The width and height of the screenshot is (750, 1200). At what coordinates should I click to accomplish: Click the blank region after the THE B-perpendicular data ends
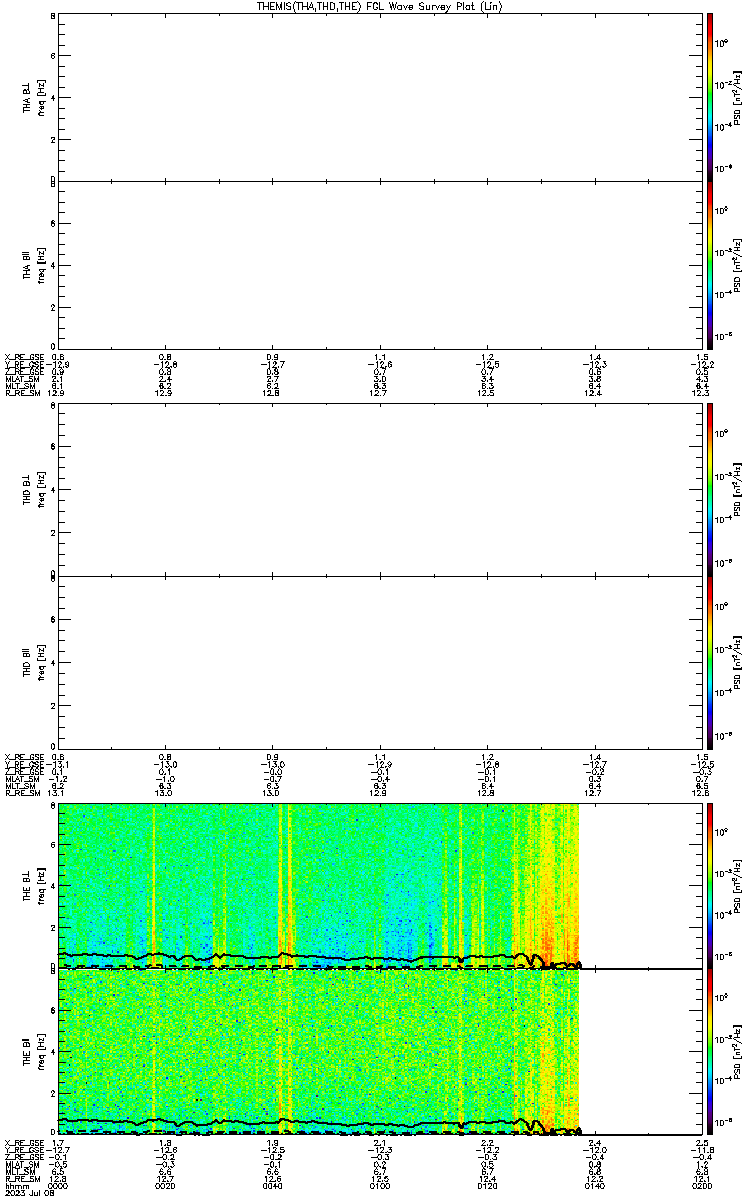[x=638, y=885]
